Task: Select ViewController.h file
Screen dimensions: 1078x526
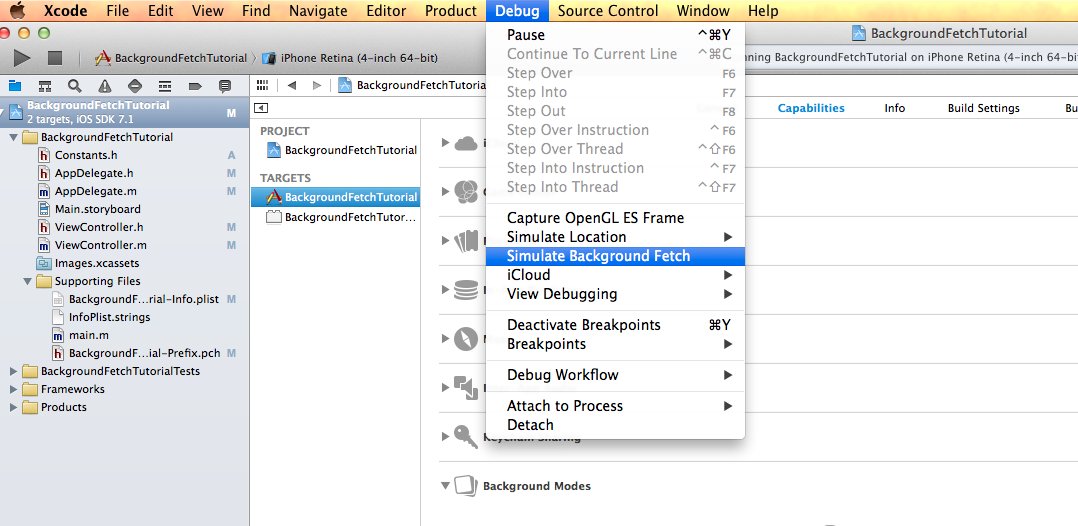Action: click(99, 227)
